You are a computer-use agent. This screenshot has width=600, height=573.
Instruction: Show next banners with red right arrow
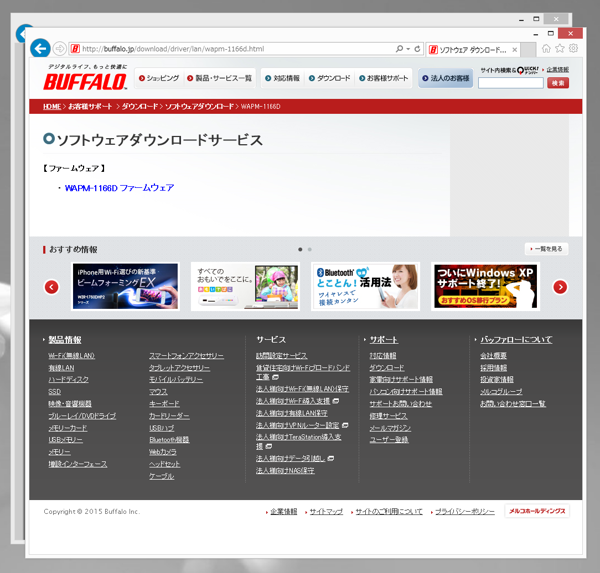coord(560,287)
